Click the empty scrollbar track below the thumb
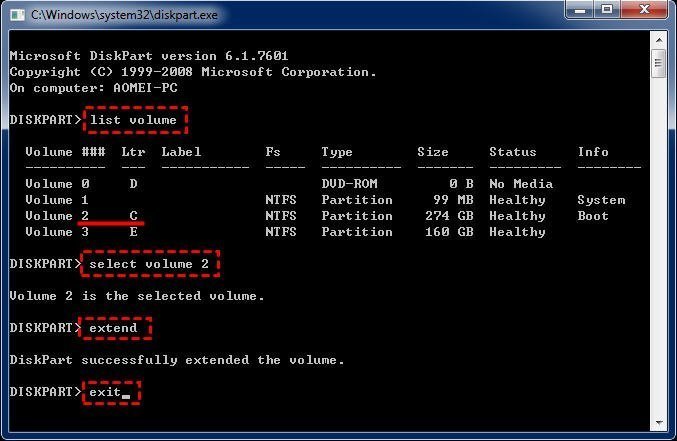 coord(658,250)
